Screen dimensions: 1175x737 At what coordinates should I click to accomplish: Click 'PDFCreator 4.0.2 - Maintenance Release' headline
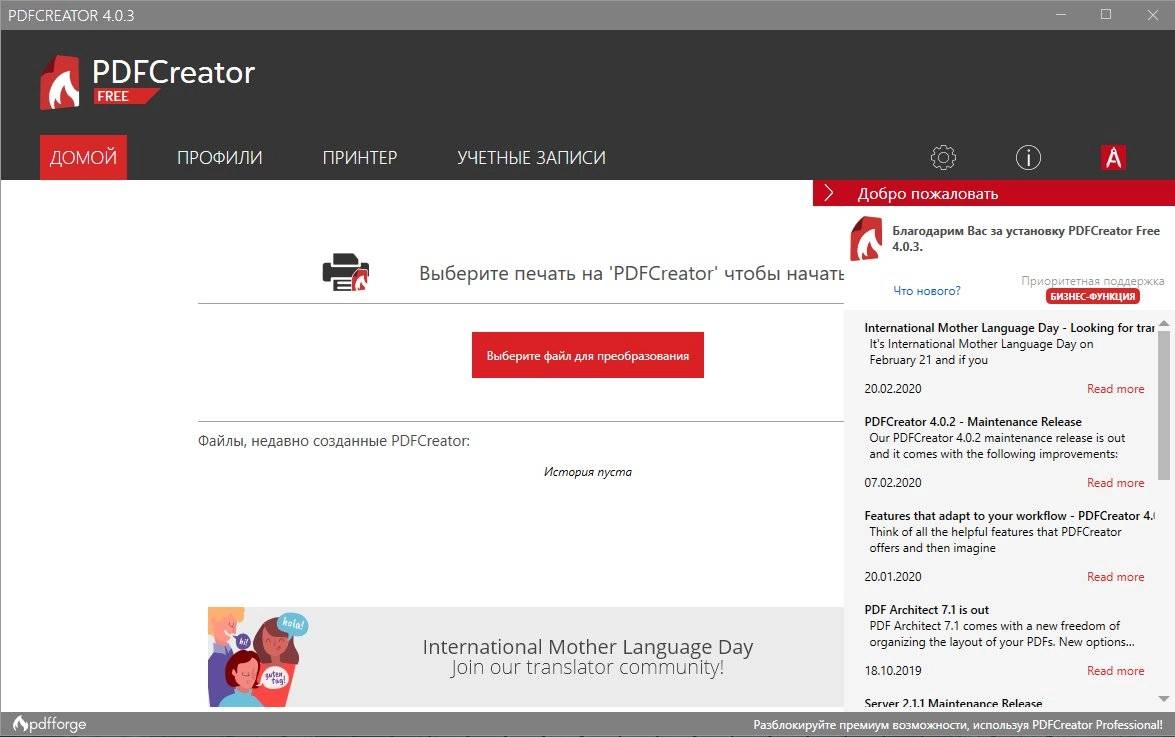tap(973, 422)
